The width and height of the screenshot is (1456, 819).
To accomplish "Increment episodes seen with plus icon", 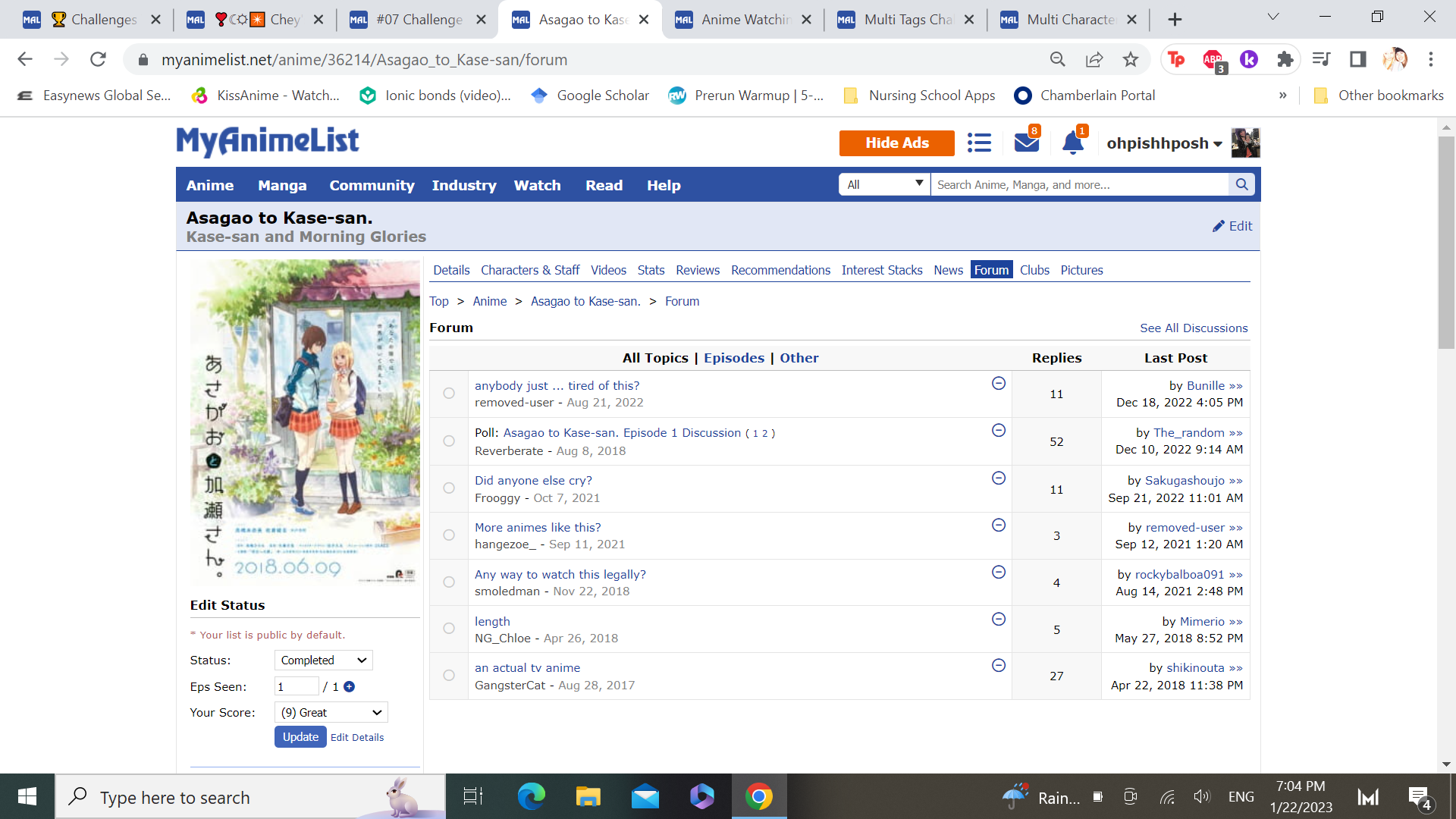I will [x=349, y=687].
